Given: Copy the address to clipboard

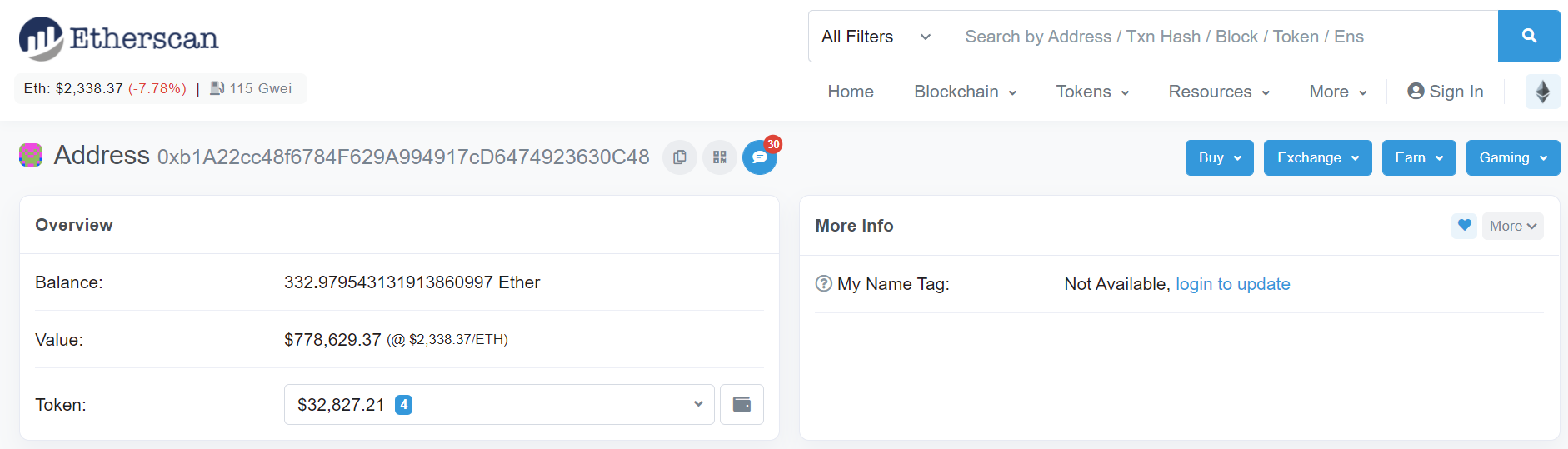Looking at the screenshot, I should click(680, 157).
